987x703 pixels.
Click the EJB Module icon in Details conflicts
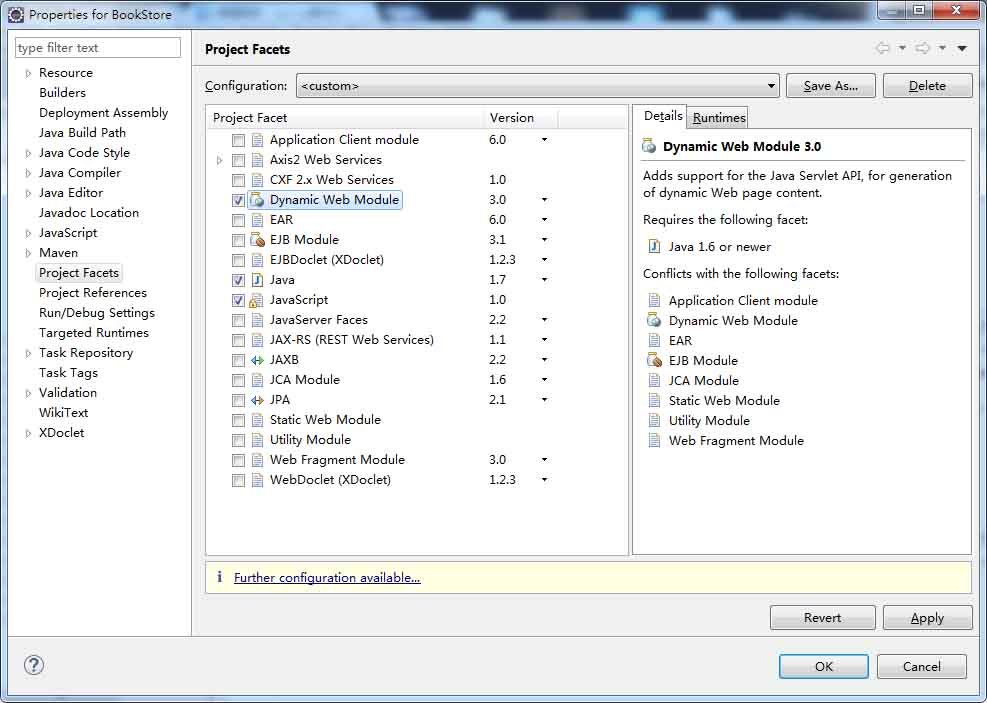(655, 361)
